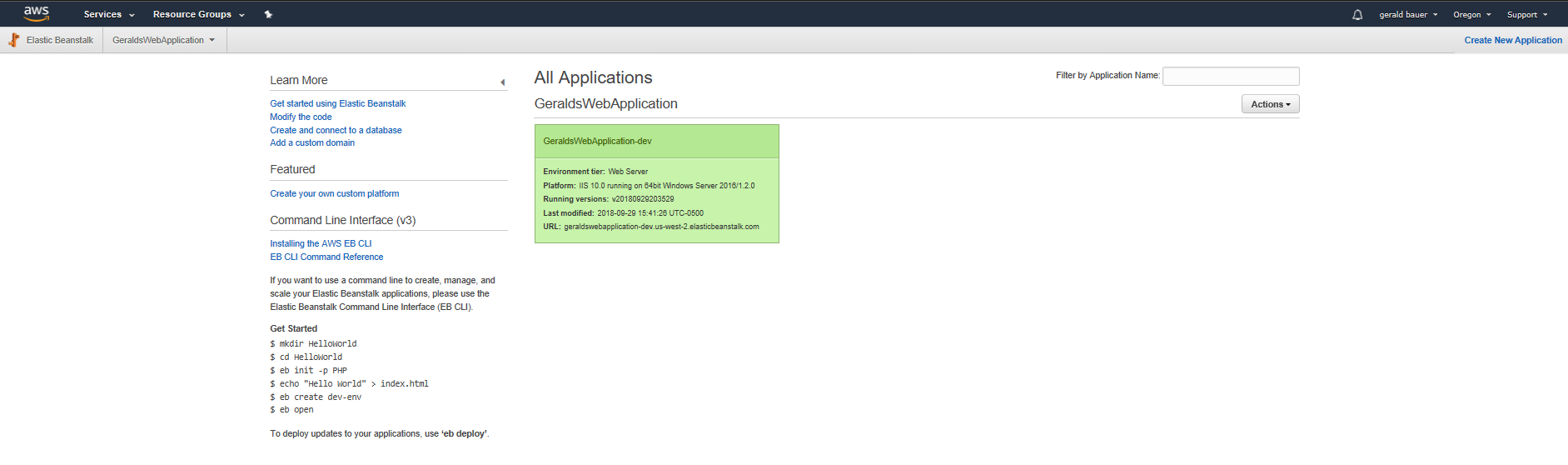
Task: Focus the Filter by Application Name field
Action: coord(1231,76)
